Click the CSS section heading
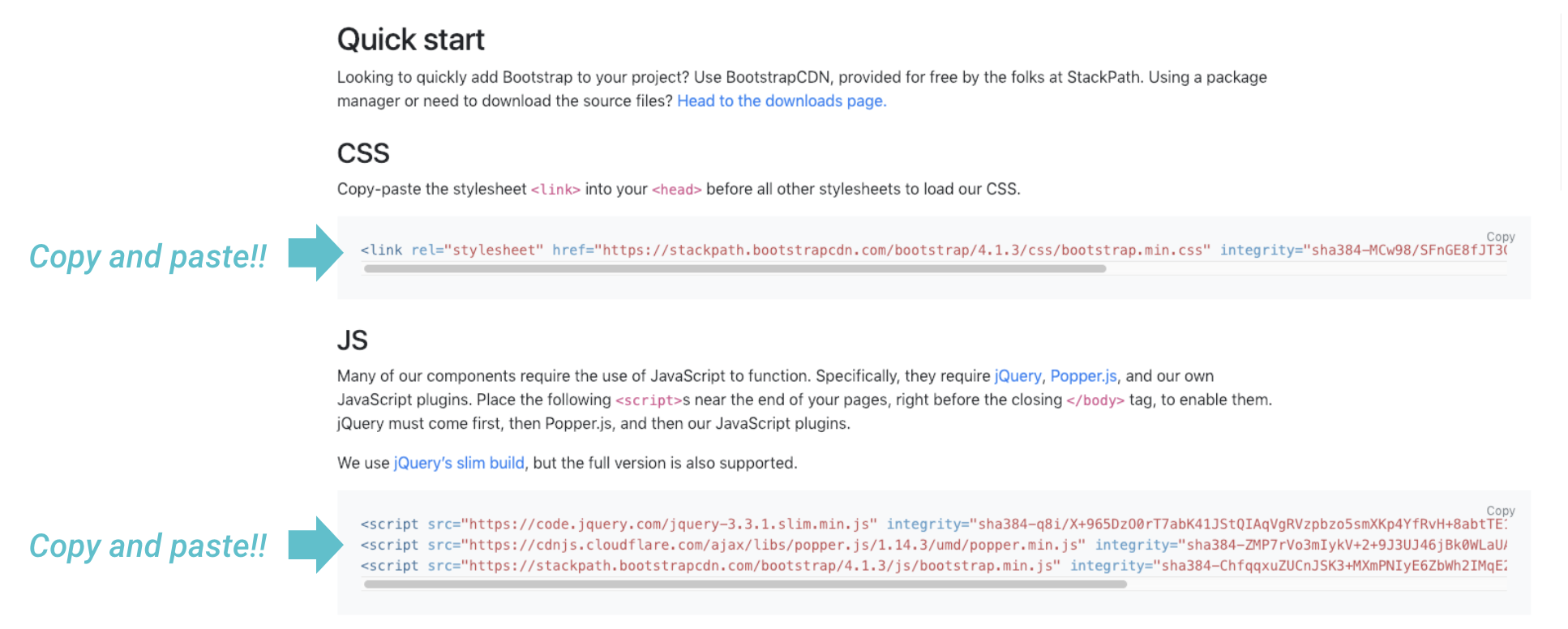This screenshot has height=629, width=1568. click(x=363, y=153)
